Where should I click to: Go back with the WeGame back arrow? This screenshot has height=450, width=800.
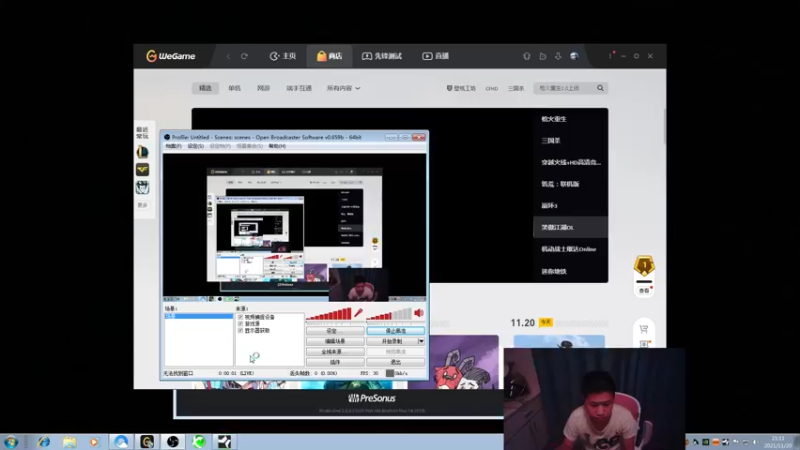228,56
